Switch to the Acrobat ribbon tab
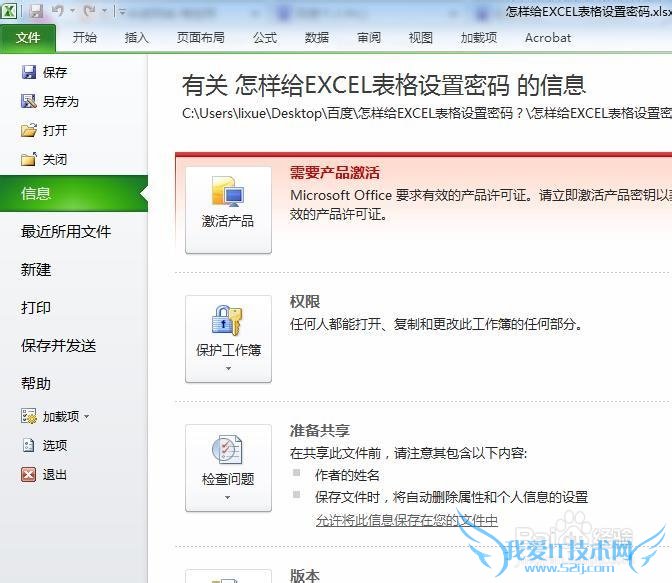 548,38
